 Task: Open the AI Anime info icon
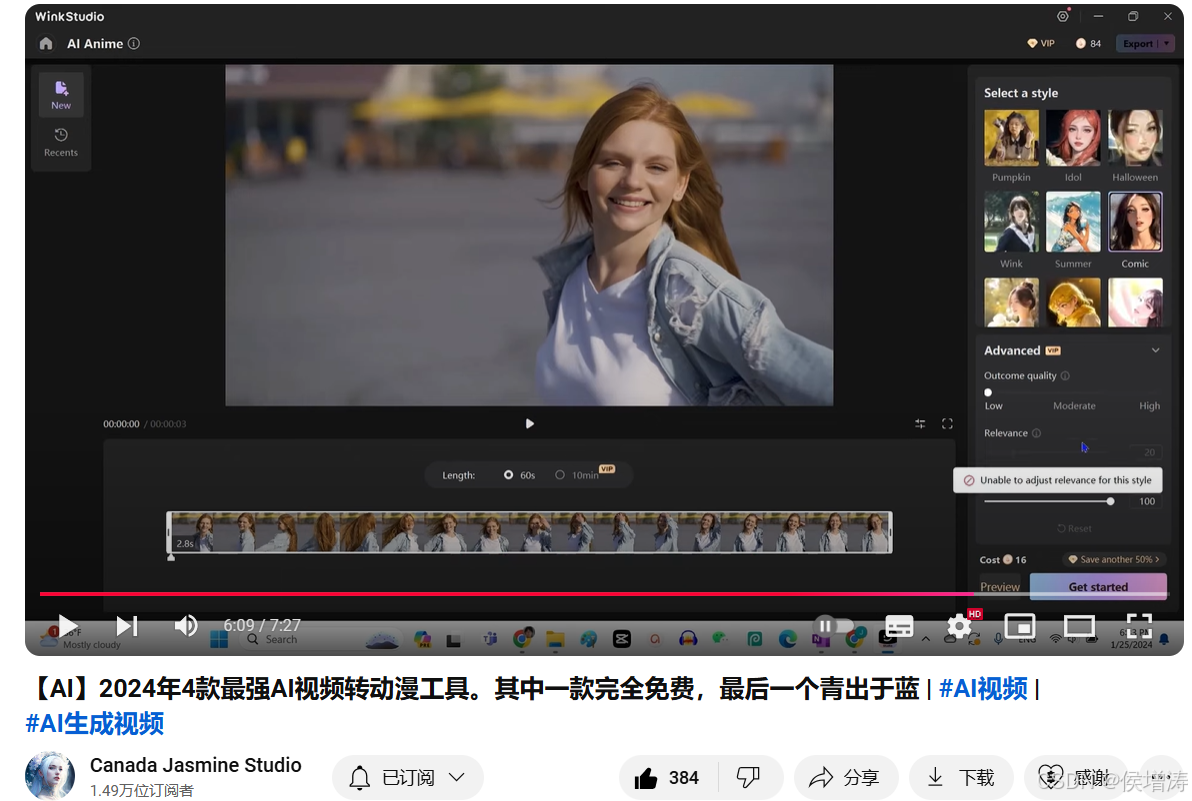pyautogui.click(x=134, y=43)
